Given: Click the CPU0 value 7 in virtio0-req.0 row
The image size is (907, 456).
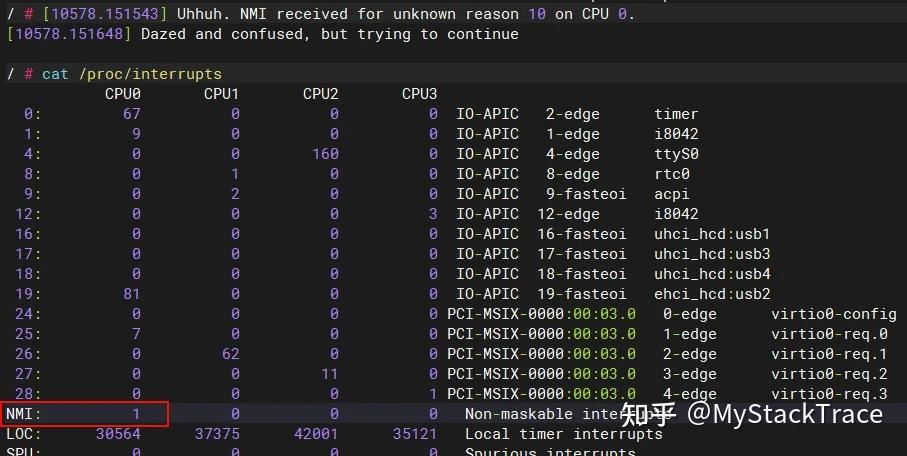Looking at the screenshot, I should [136, 334].
